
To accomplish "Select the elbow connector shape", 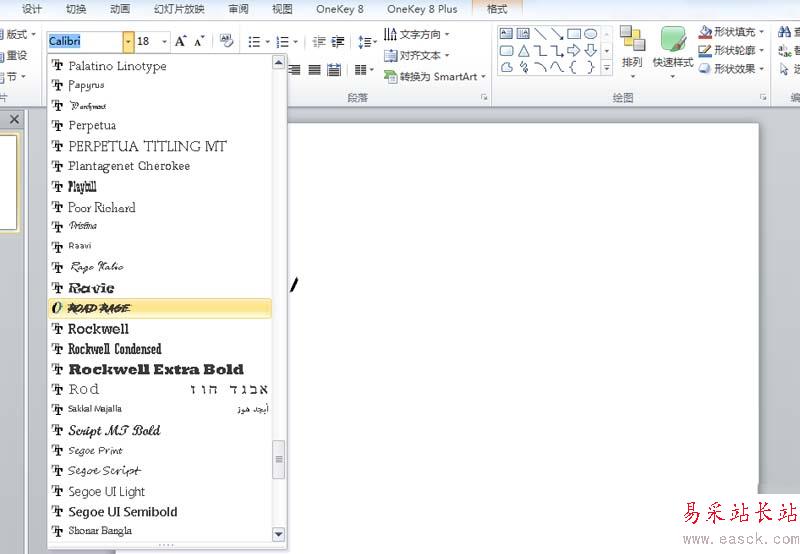I will [540, 51].
